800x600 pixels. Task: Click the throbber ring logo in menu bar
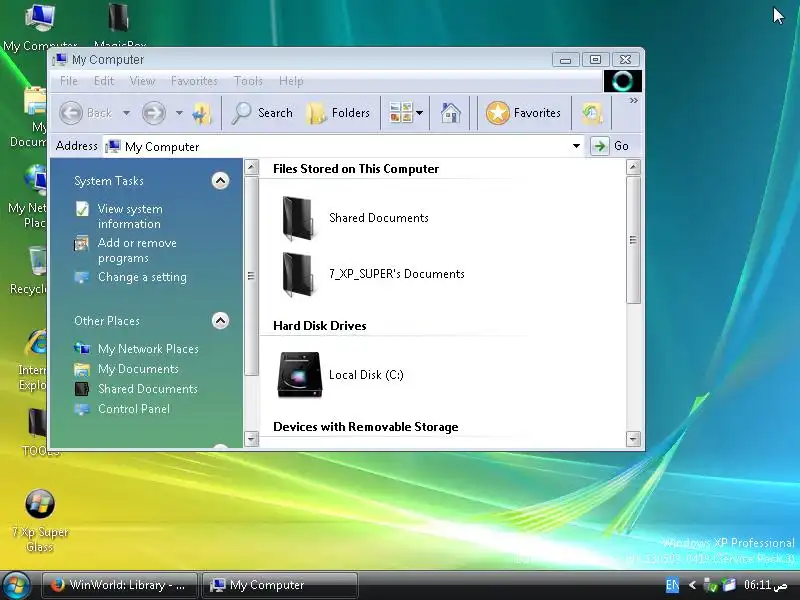622,81
